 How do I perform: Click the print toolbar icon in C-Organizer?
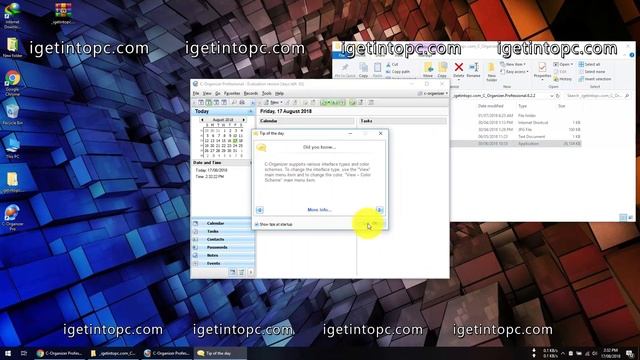pyautogui.click(x=242, y=102)
